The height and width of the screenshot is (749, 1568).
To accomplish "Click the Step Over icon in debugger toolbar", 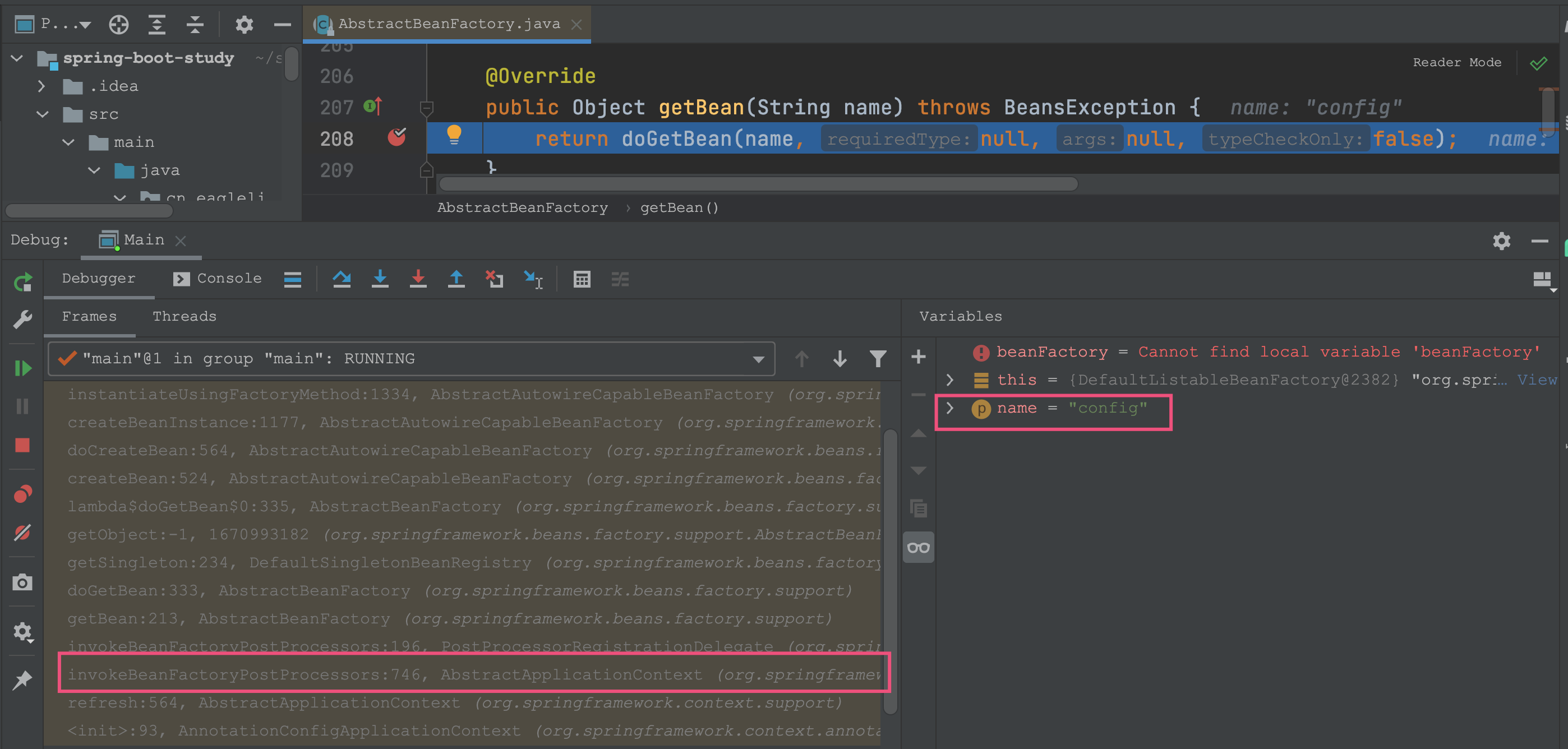I will click(x=343, y=278).
